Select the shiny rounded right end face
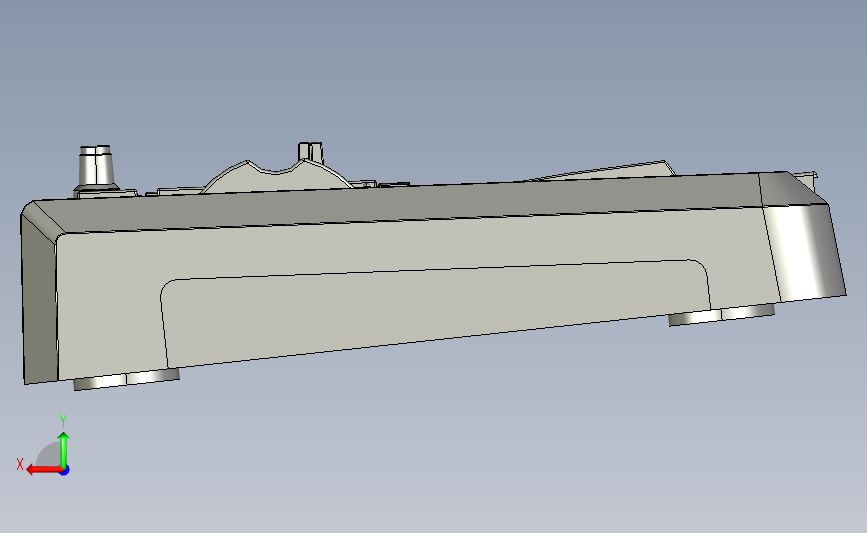This screenshot has height=533, width=867. (805, 252)
